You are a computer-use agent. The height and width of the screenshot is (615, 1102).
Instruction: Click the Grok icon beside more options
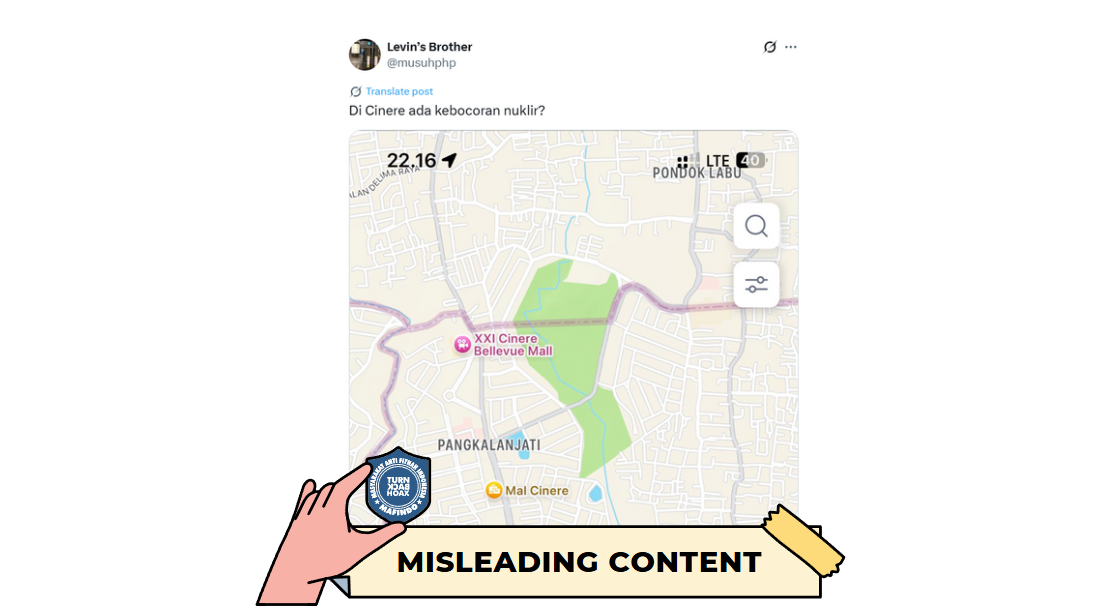(x=770, y=47)
